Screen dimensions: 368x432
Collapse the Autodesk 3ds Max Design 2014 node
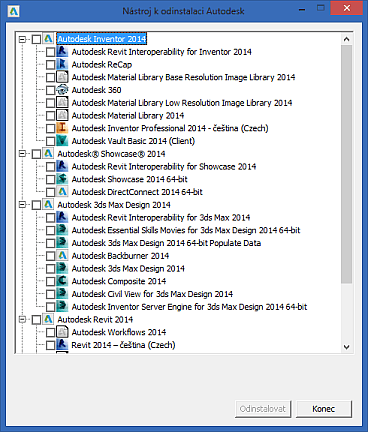[22, 205]
